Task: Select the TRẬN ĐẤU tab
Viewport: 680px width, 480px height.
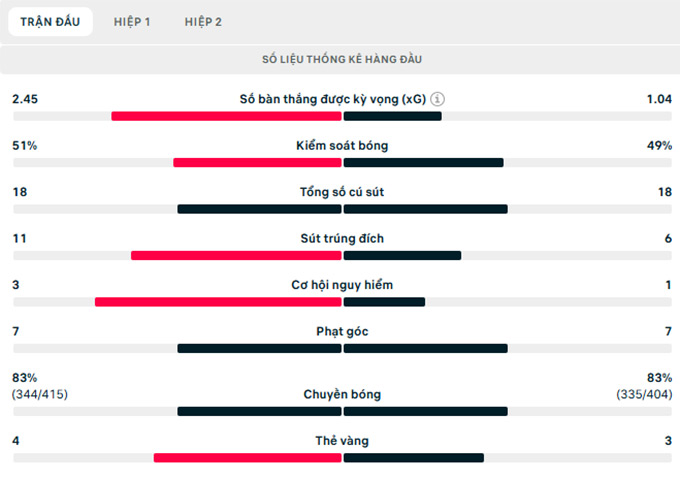Action: (x=51, y=22)
